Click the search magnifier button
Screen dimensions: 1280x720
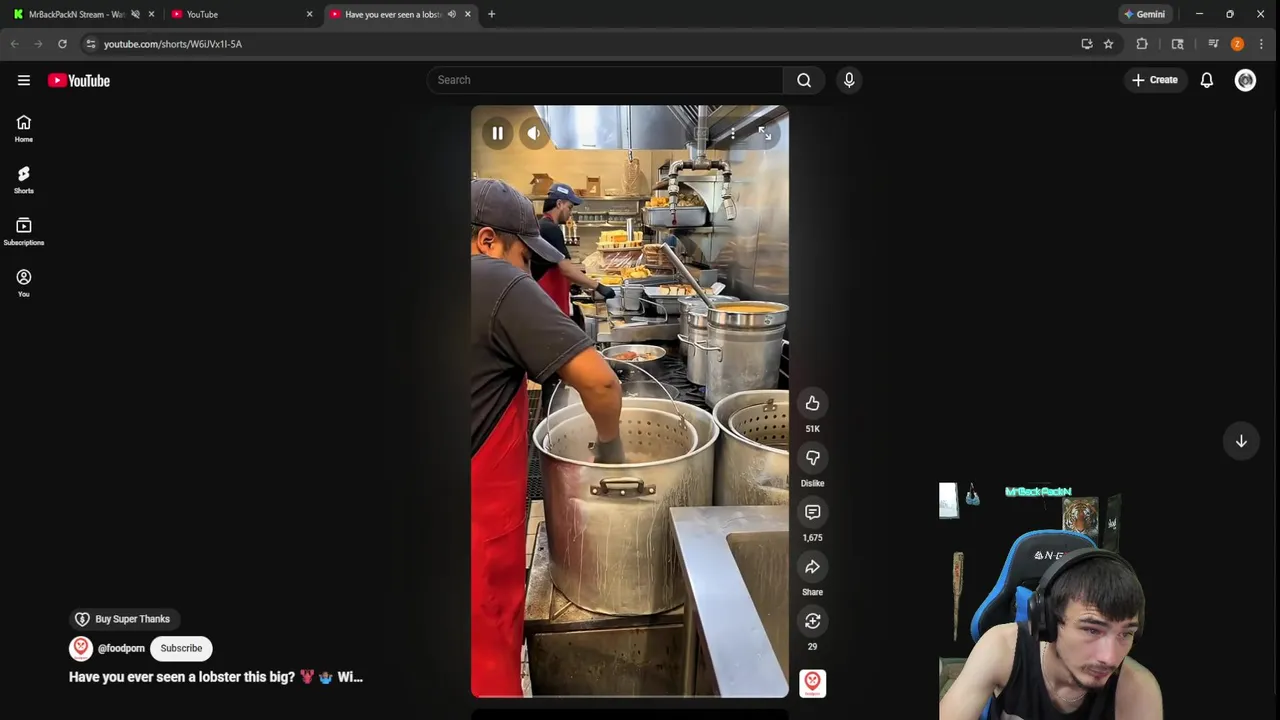[x=804, y=80]
